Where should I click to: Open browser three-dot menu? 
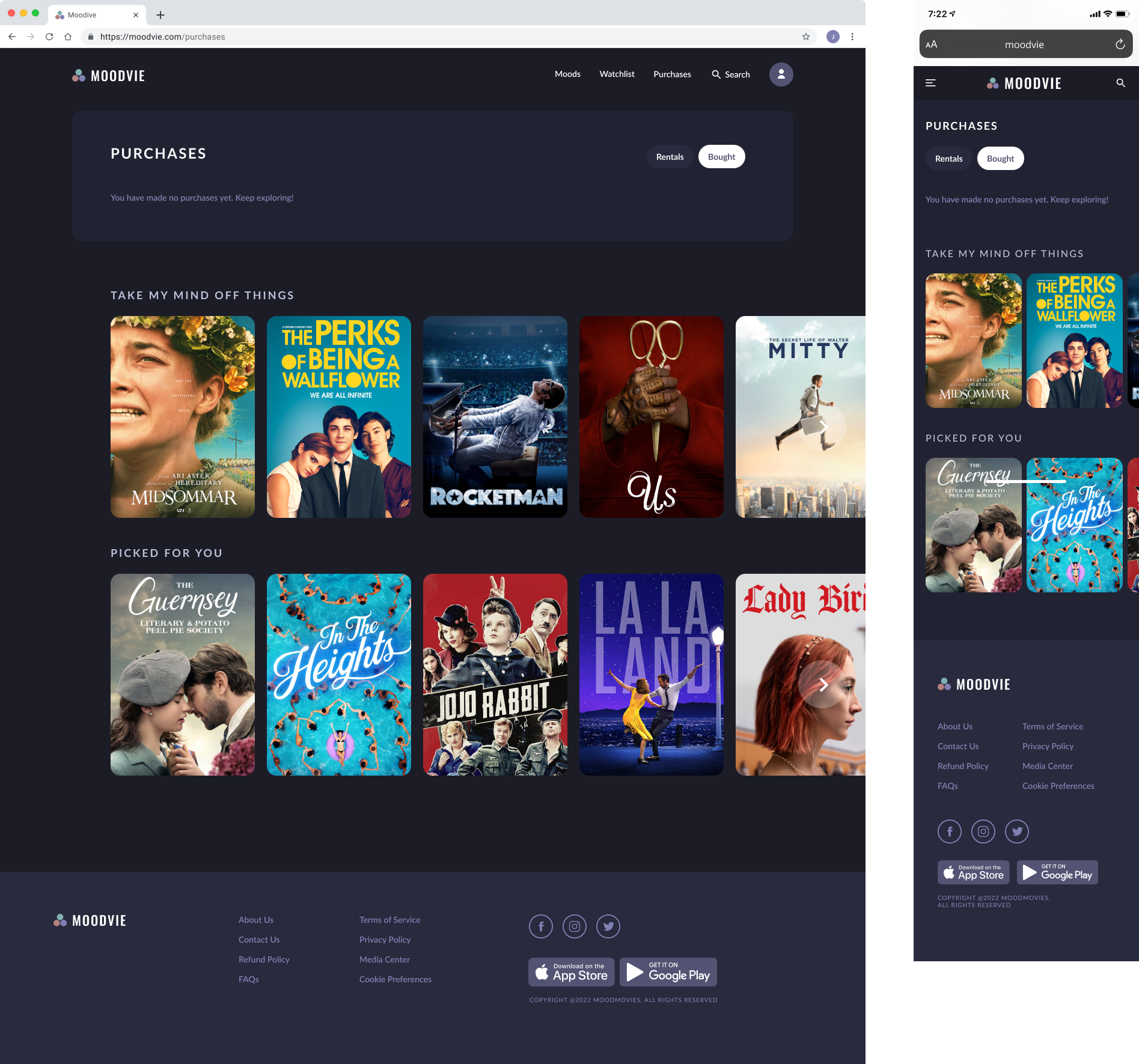[852, 37]
